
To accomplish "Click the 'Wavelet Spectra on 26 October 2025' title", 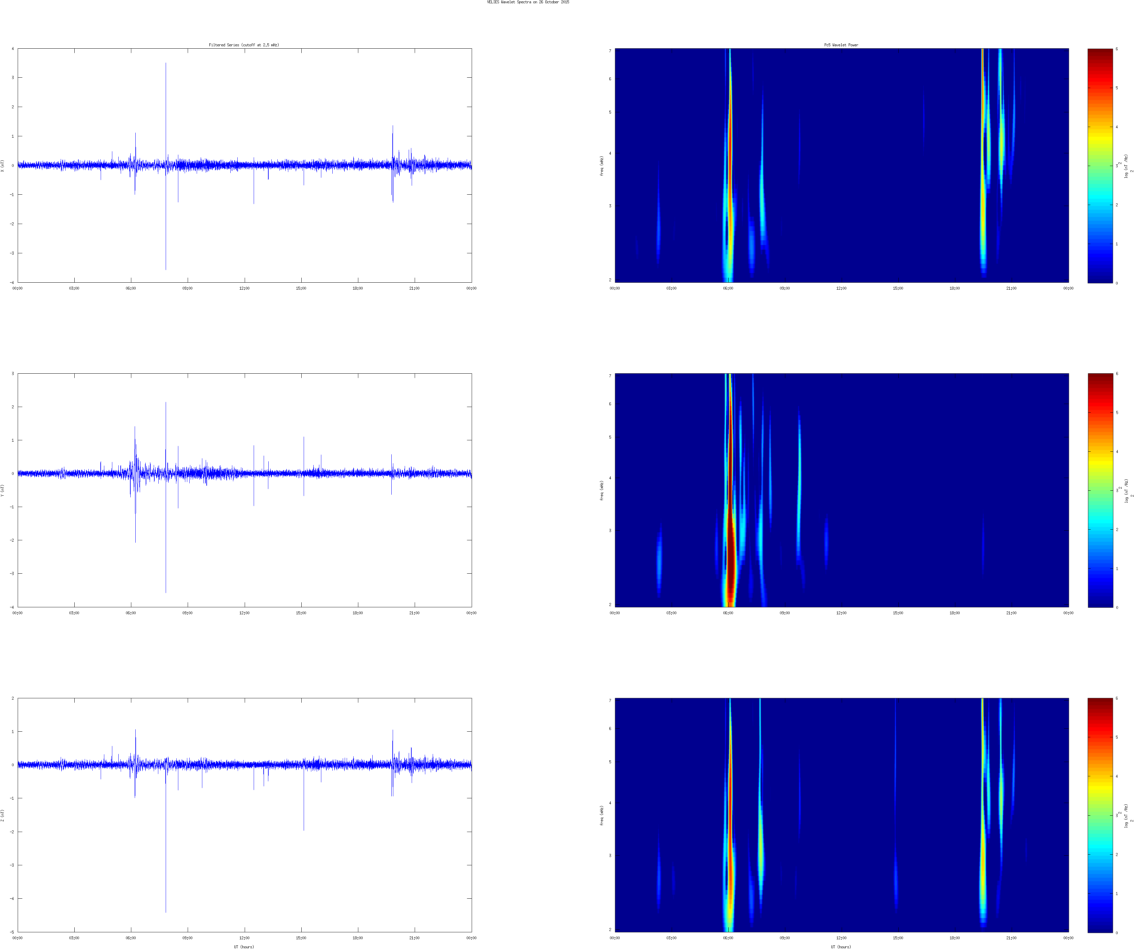I will [x=534, y=2].
